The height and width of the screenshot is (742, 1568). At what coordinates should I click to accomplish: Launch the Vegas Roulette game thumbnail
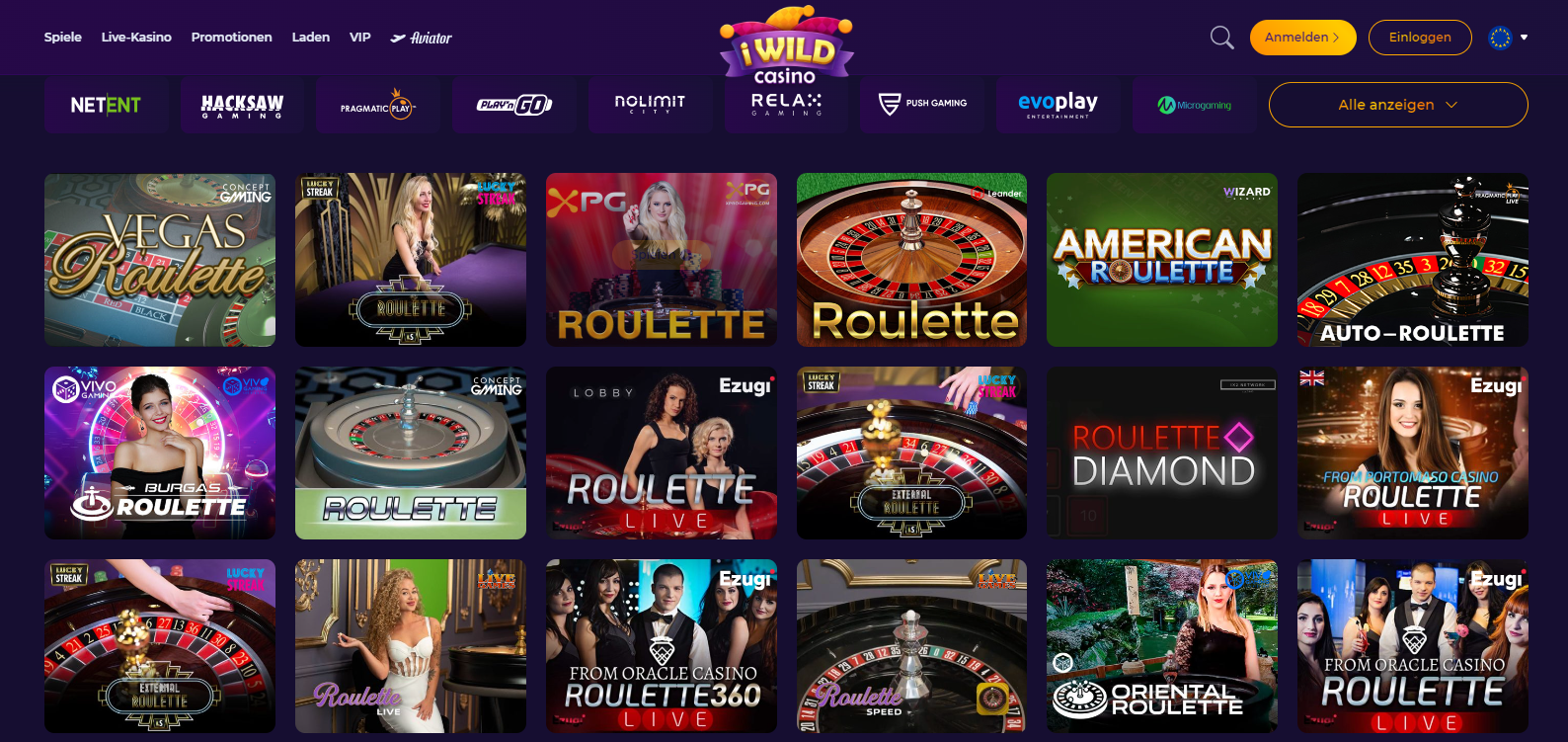(x=160, y=260)
